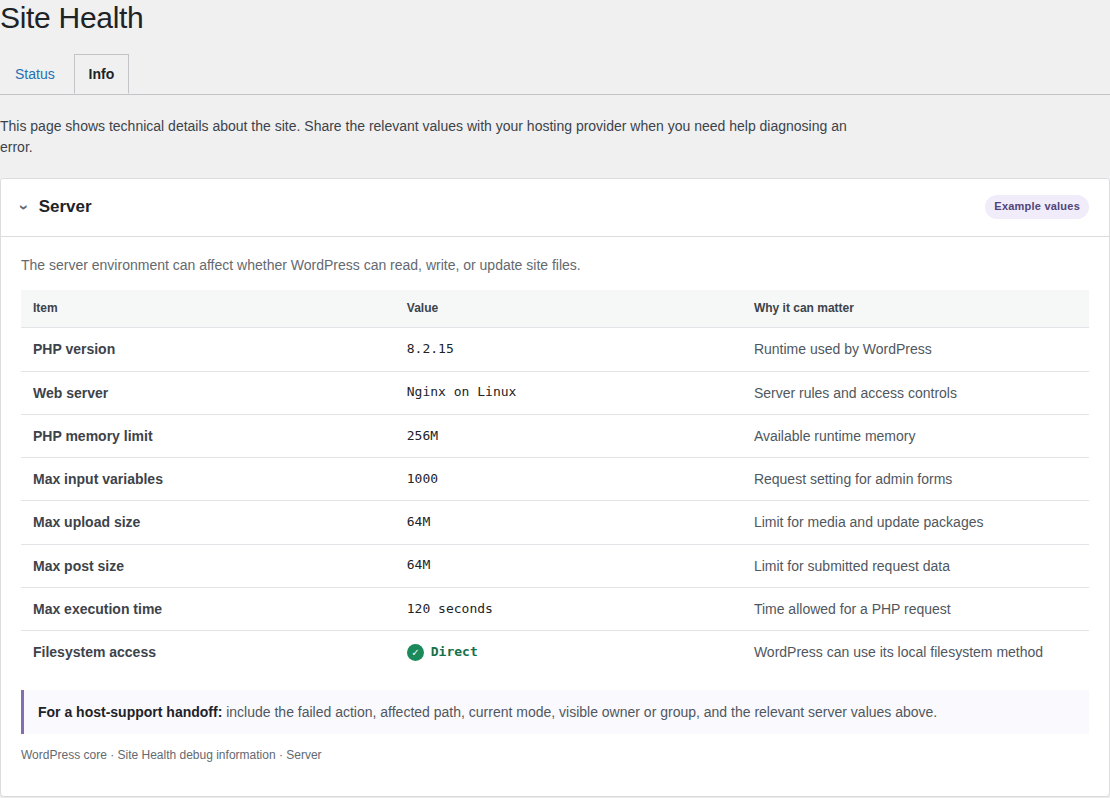Screen dimensions: 1110x798
Task: Click the Why it can matter header
Action: [x=803, y=308]
